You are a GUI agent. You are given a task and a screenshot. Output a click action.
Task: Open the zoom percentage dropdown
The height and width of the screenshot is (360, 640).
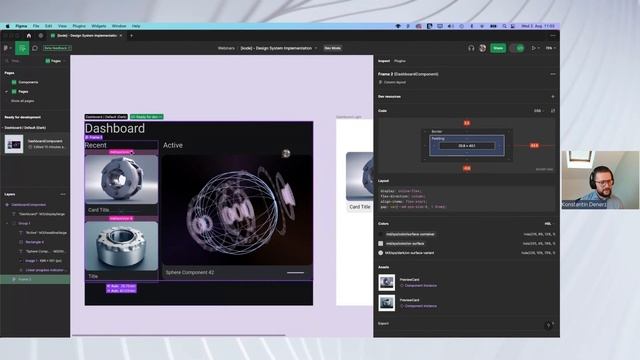[x=551, y=48]
